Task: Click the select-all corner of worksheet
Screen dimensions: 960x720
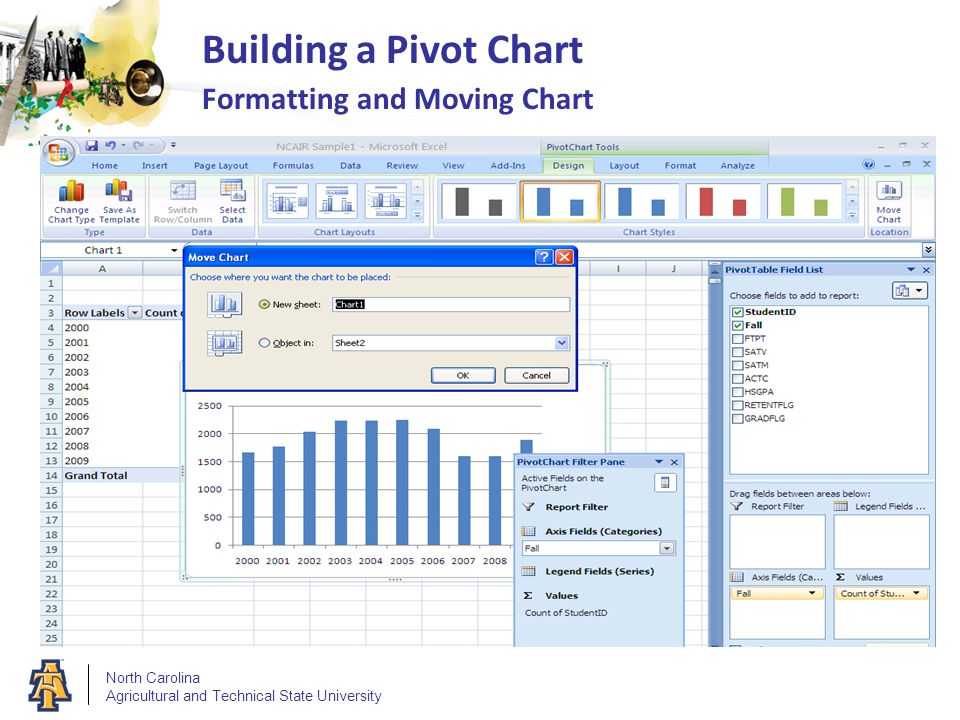Action: [51, 269]
